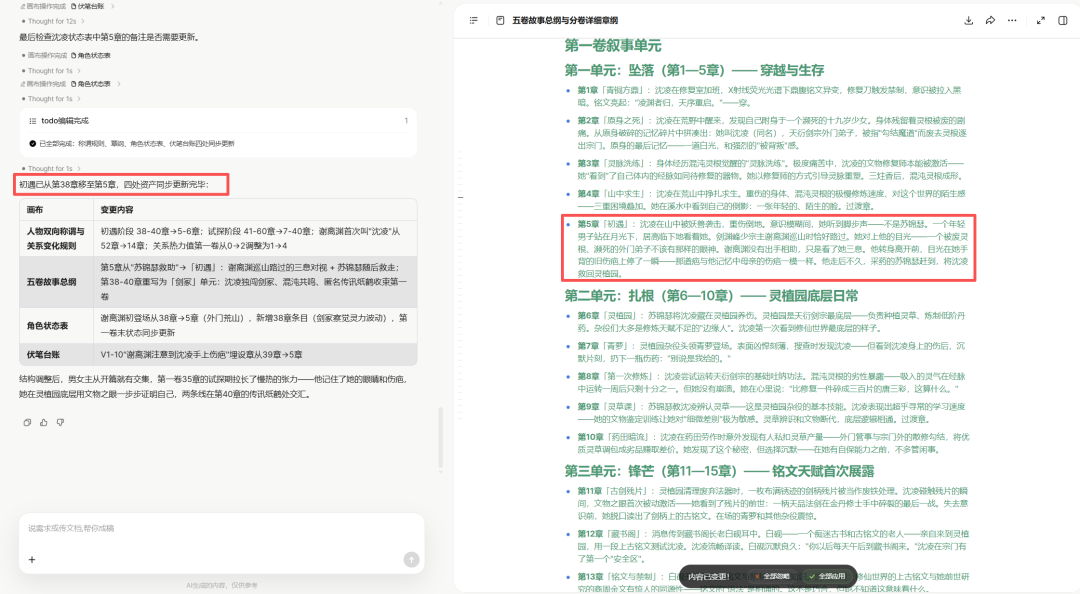1080x594 pixels.
Task: Give the reply a thumbs down
Action: click(61, 422)
